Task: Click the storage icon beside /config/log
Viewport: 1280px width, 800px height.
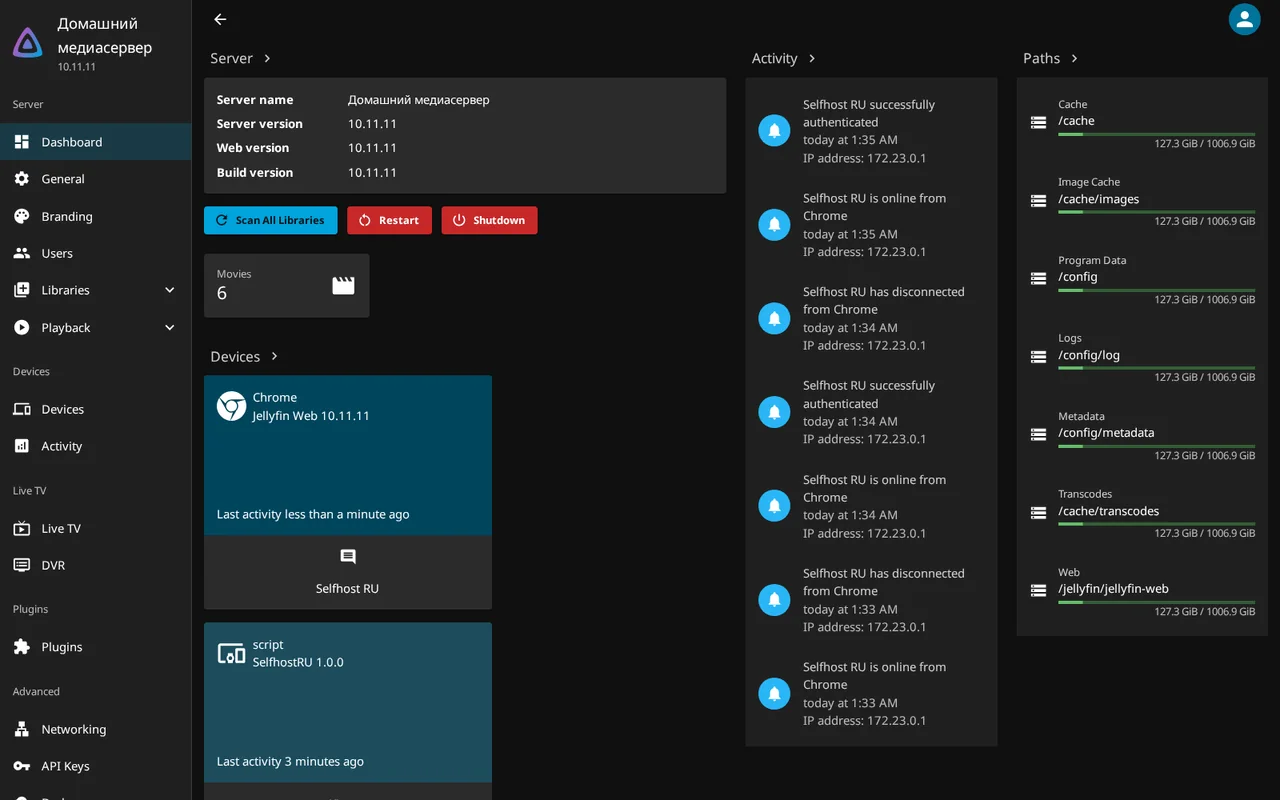Action: (x=1038, y=356)
